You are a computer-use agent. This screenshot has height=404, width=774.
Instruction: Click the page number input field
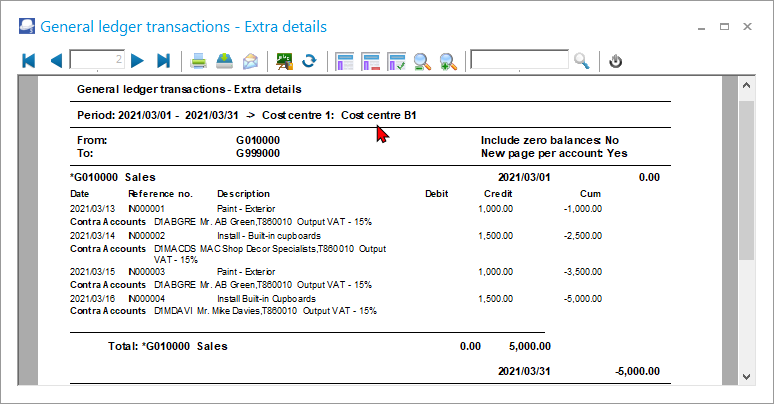pyautogui.click(x=97, y=61)
